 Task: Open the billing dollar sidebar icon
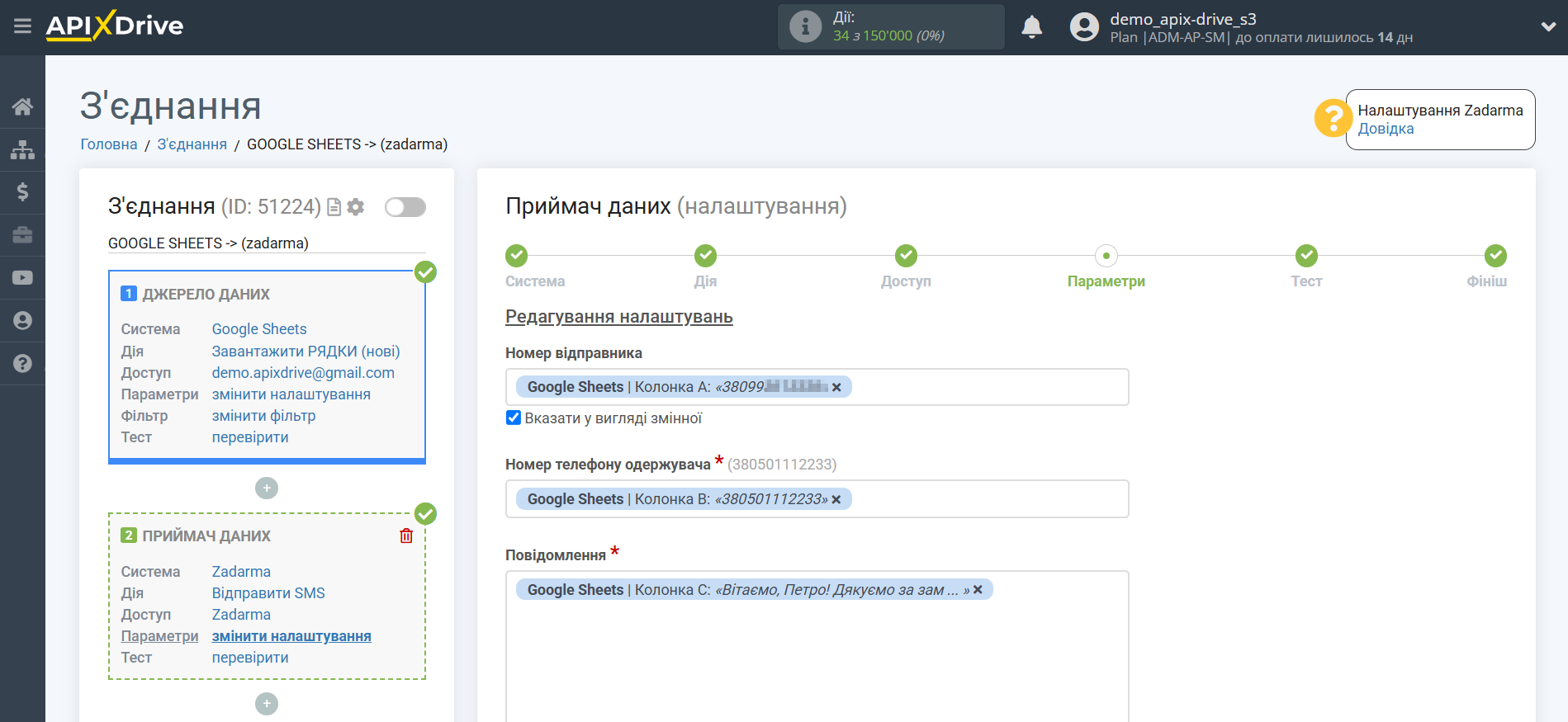[22, 192]
